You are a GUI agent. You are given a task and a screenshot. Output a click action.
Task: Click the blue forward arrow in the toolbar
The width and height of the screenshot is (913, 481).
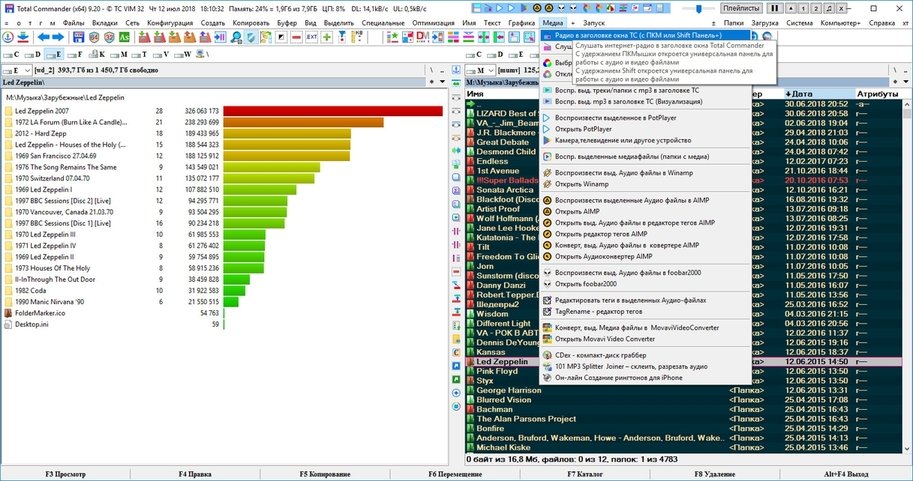[x=58, y=37]
